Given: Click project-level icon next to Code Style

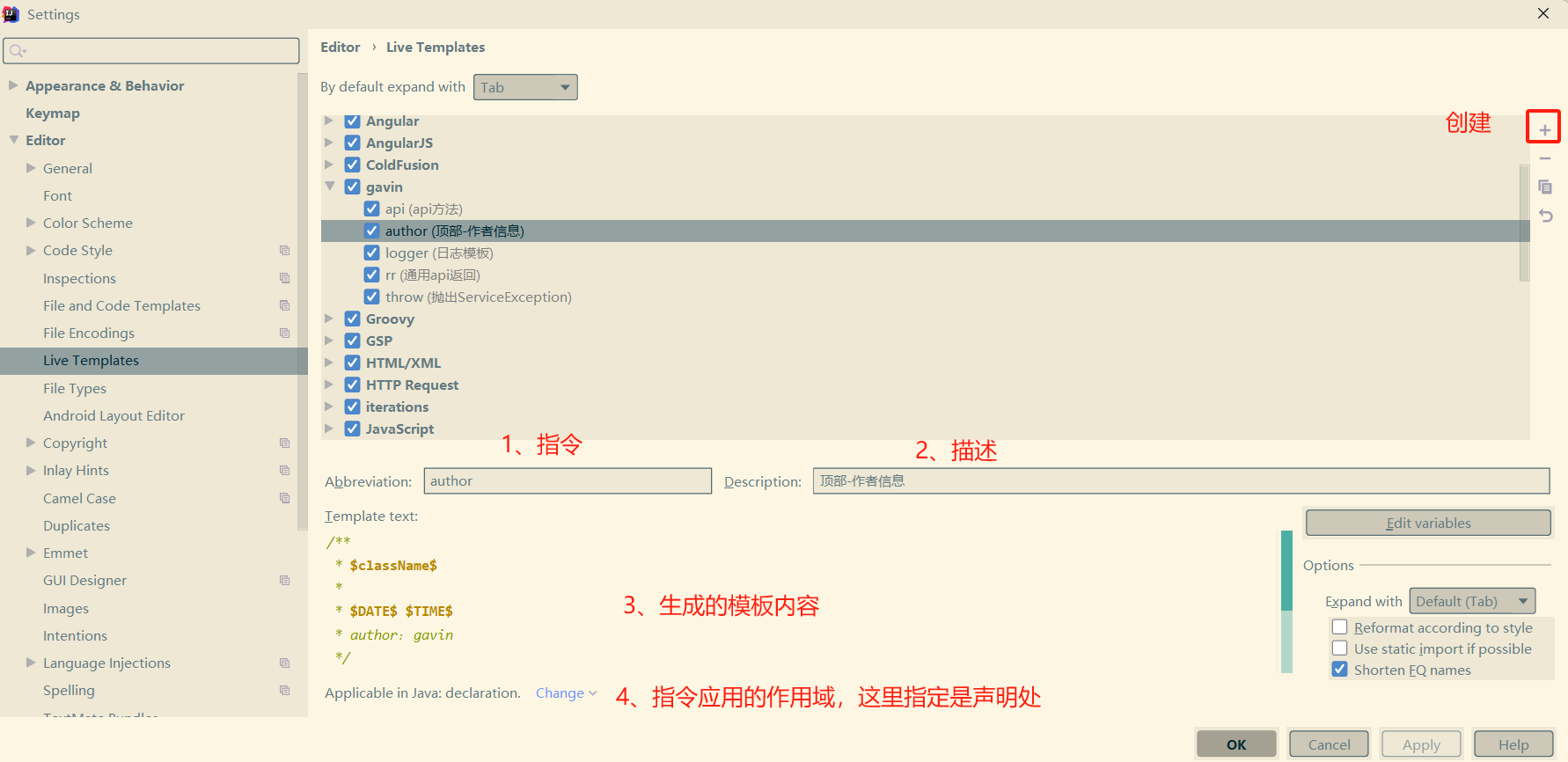Looking at the screenshot, I should click(284, 251).
